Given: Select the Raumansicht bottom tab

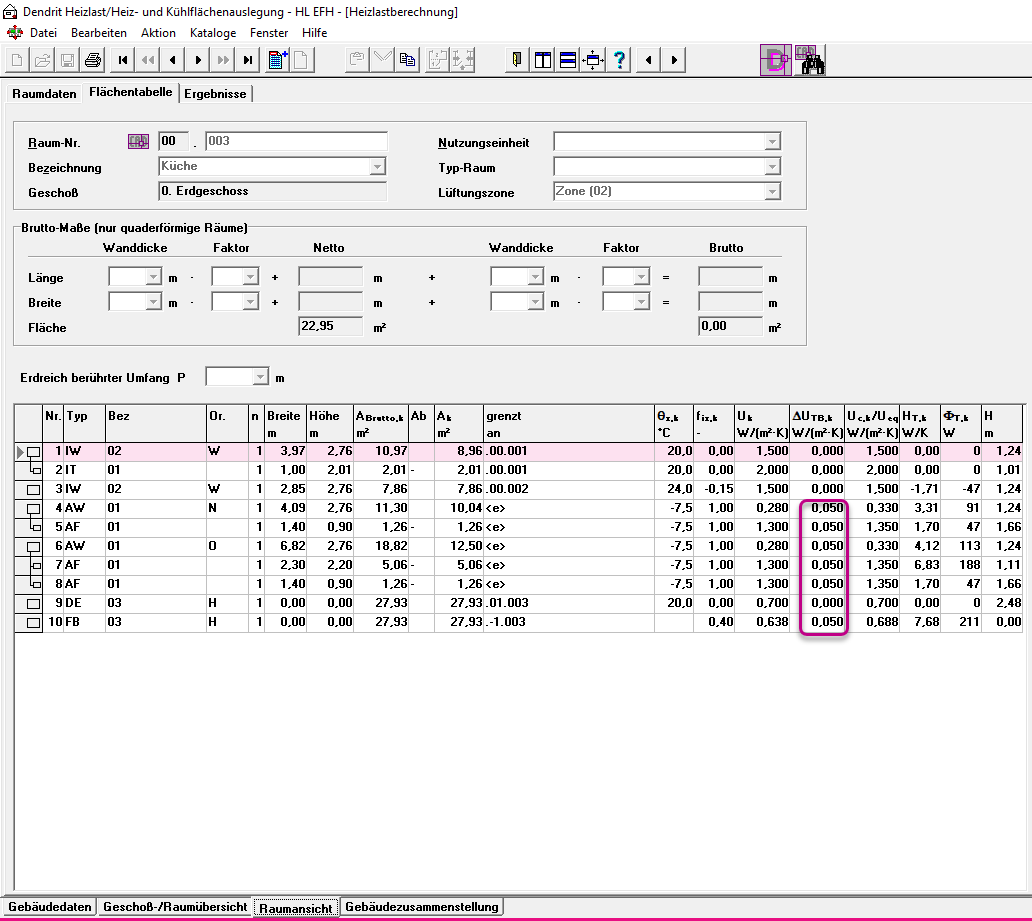Looking at the screenshot, I should pyautogui.click(x=296, y=908).
